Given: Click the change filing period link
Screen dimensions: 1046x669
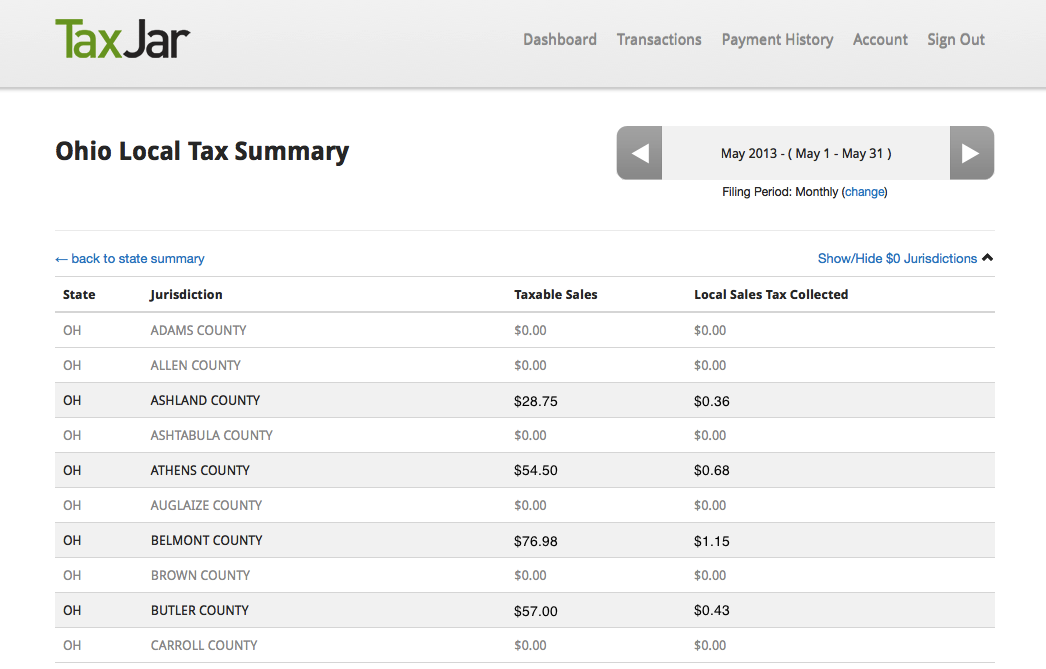Looking at the screenshot, I should click(865, 192).
